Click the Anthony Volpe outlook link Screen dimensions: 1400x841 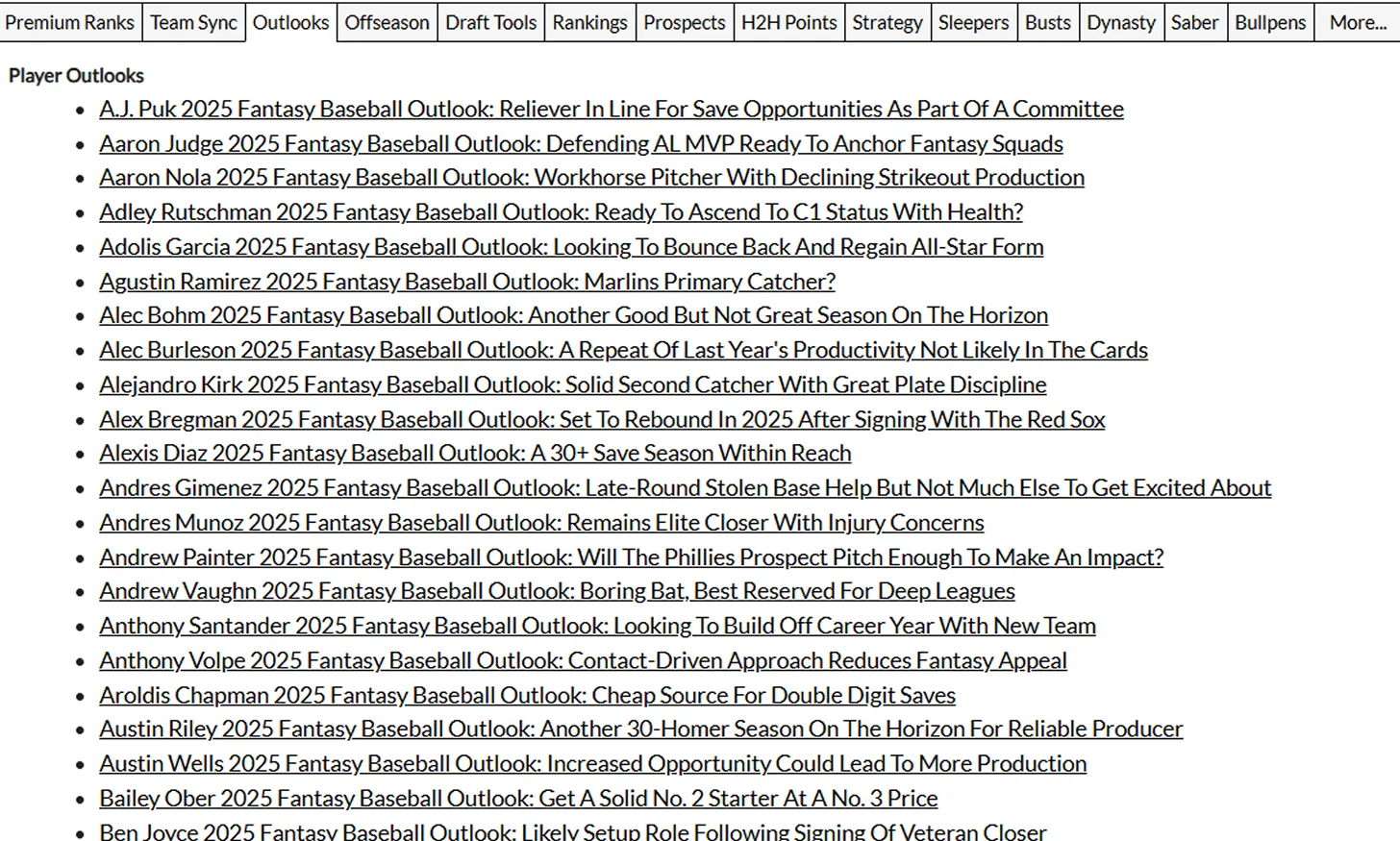click(x=583, y=661)
